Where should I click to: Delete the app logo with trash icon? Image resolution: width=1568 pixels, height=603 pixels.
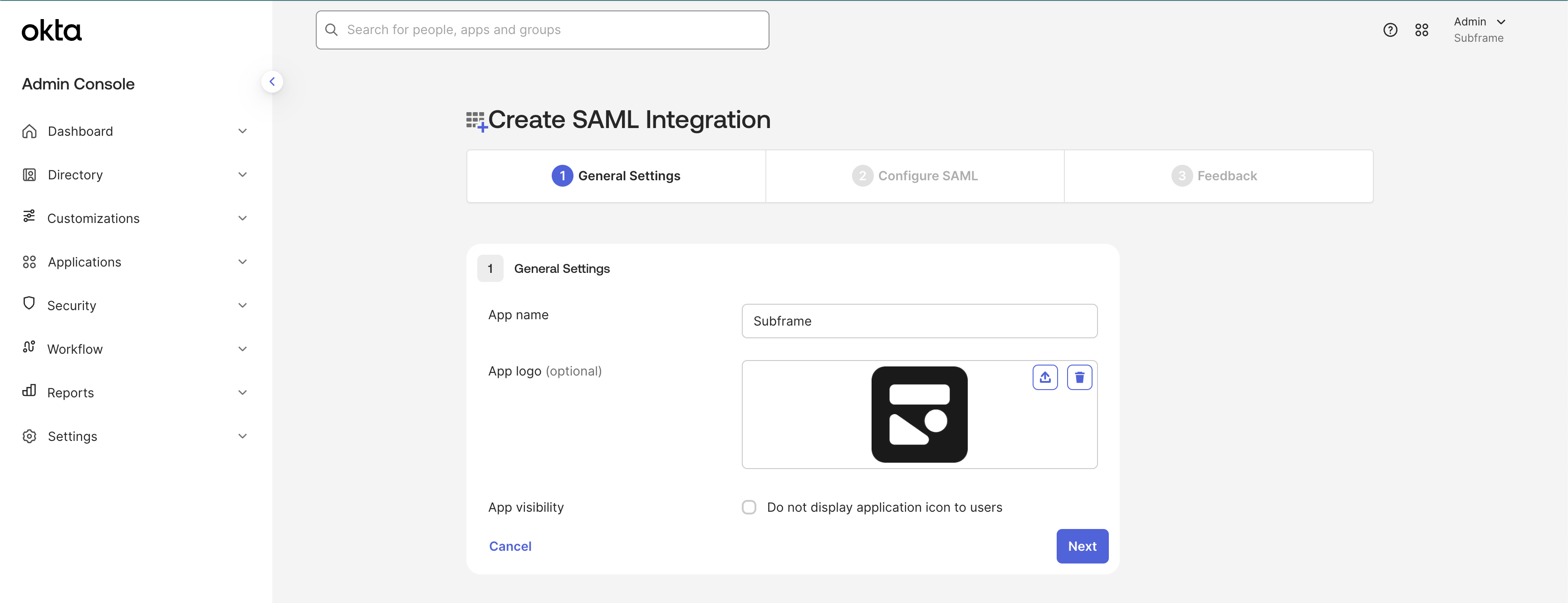coord(1079,377)
